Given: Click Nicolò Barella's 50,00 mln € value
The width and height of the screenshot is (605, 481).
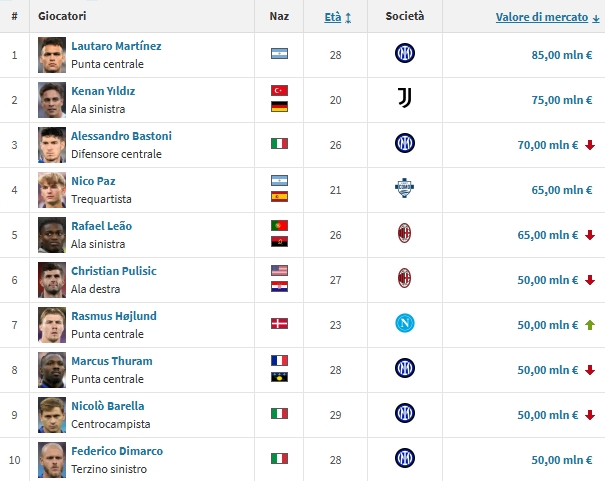Looking at the screenshot, I should 549,414.
